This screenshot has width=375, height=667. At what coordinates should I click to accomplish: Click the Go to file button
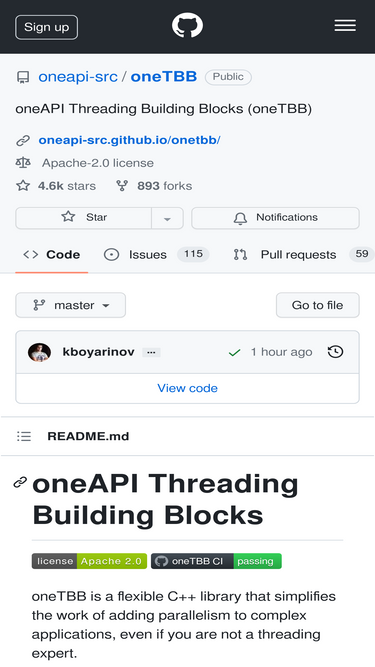pyautogui.click(x=318, y=305)
